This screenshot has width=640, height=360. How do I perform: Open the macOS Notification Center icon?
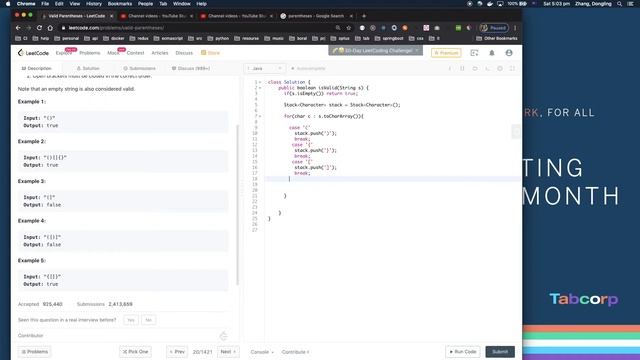click(x=631, y=4)
